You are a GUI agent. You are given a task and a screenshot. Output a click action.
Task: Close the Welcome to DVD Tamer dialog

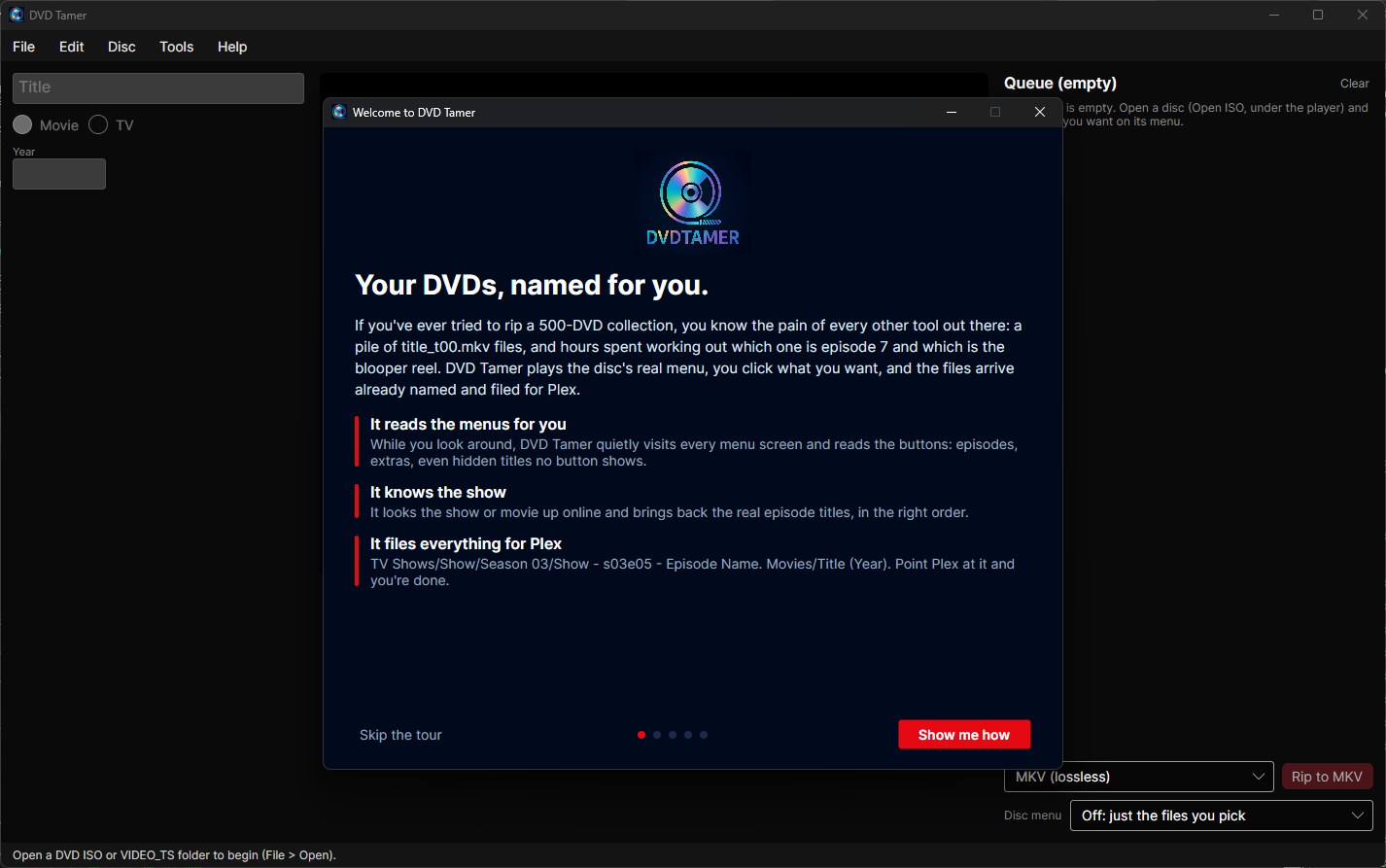[1040, 112]
